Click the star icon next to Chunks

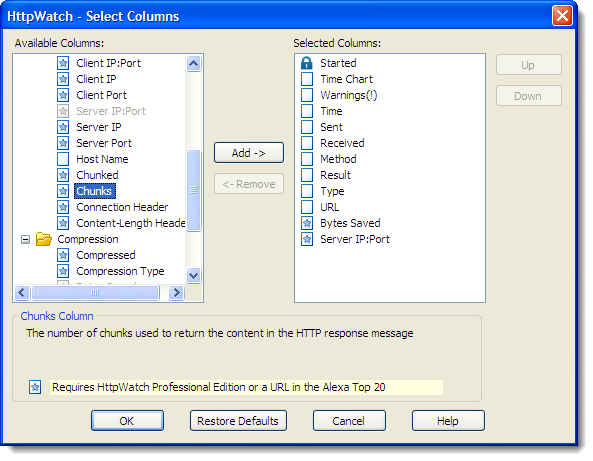pyautogui.click(x=63, y=191)
